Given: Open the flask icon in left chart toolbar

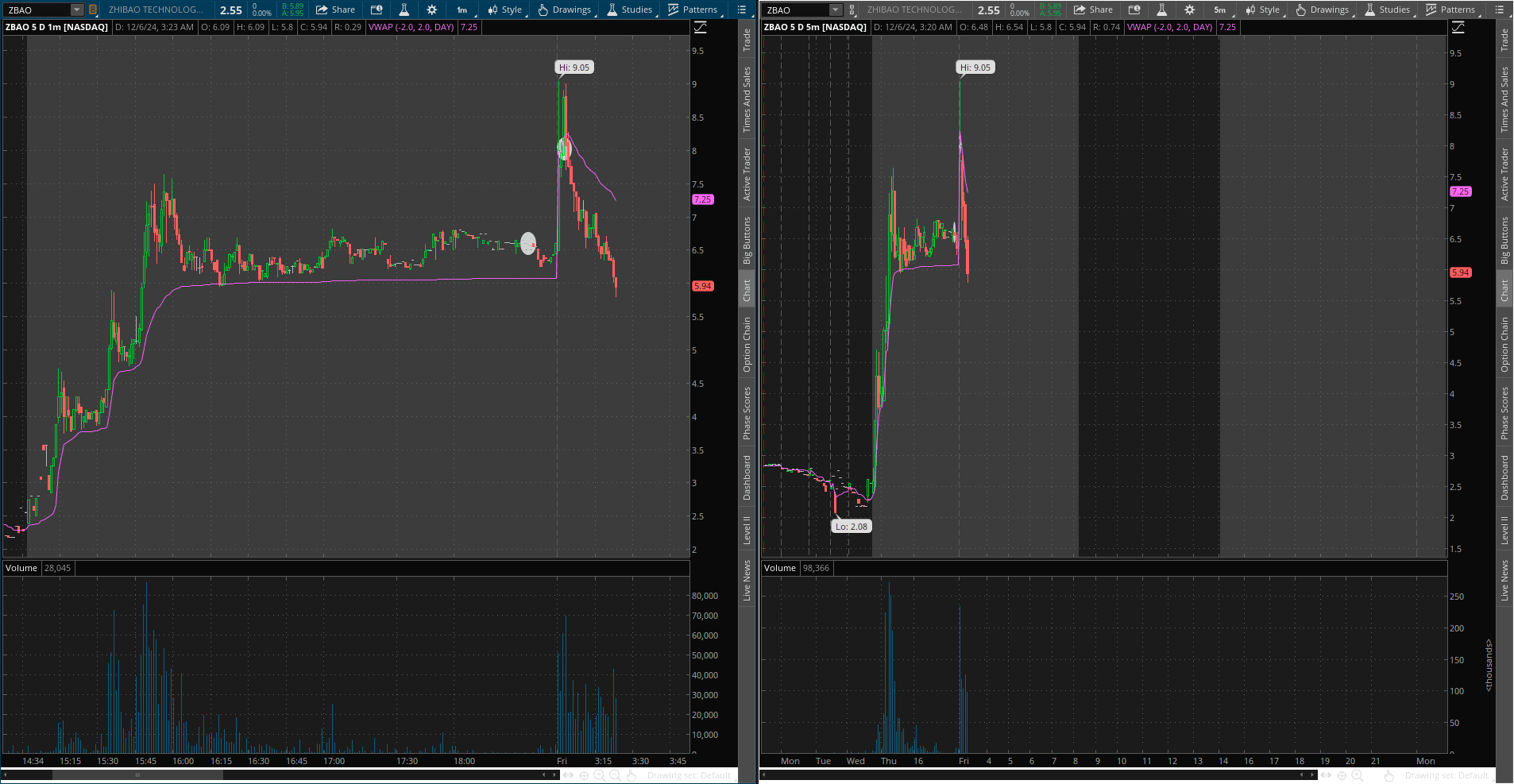Looking at the screenshot, I should pyautogui.click(x=404, y=10).
